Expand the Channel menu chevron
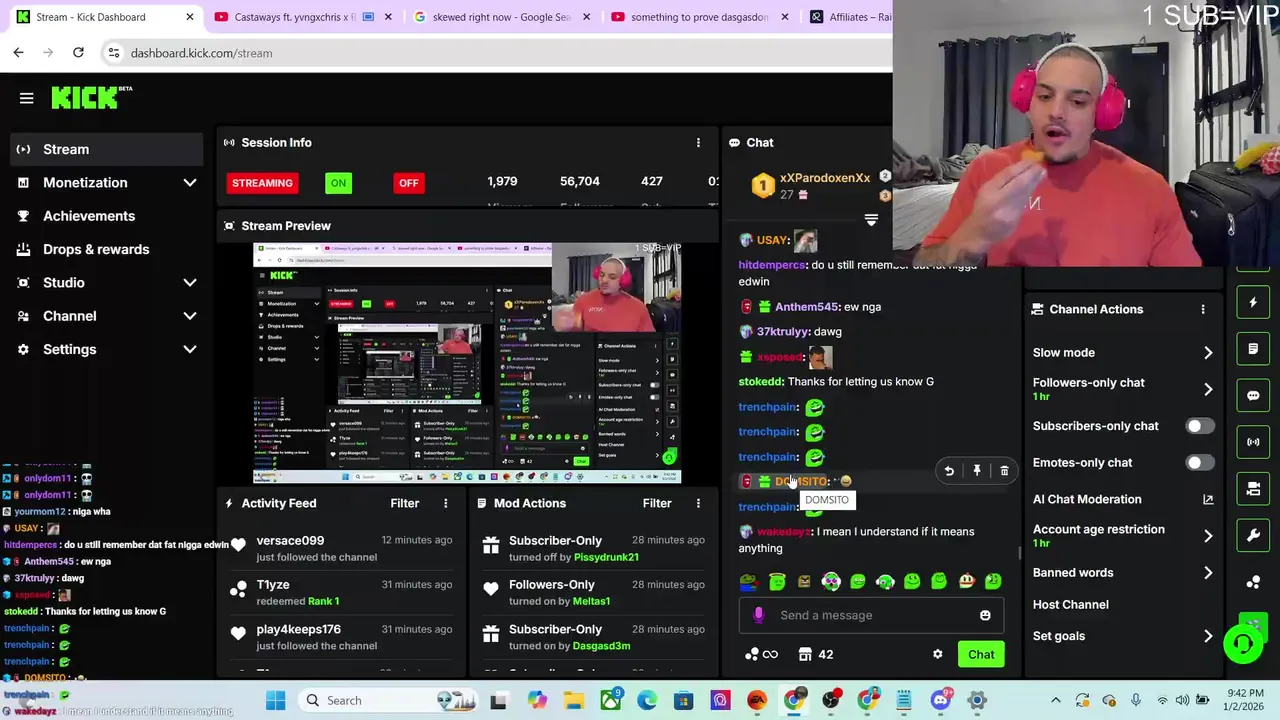The height and width of the screenshot is (720, 1280). pos(190,316)
